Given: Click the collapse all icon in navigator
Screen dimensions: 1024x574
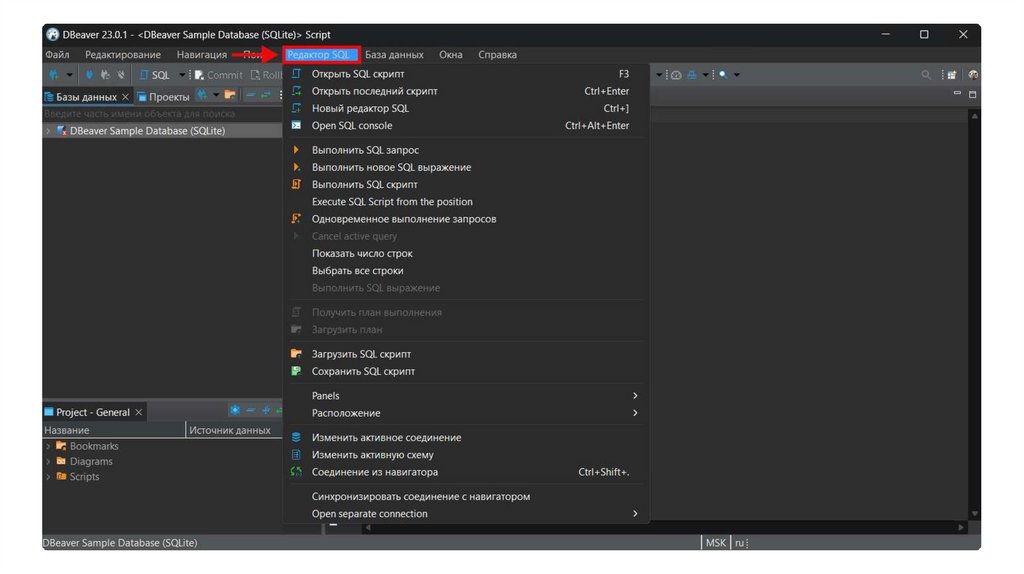Looking at the screenshot, I should pos(250,95).
